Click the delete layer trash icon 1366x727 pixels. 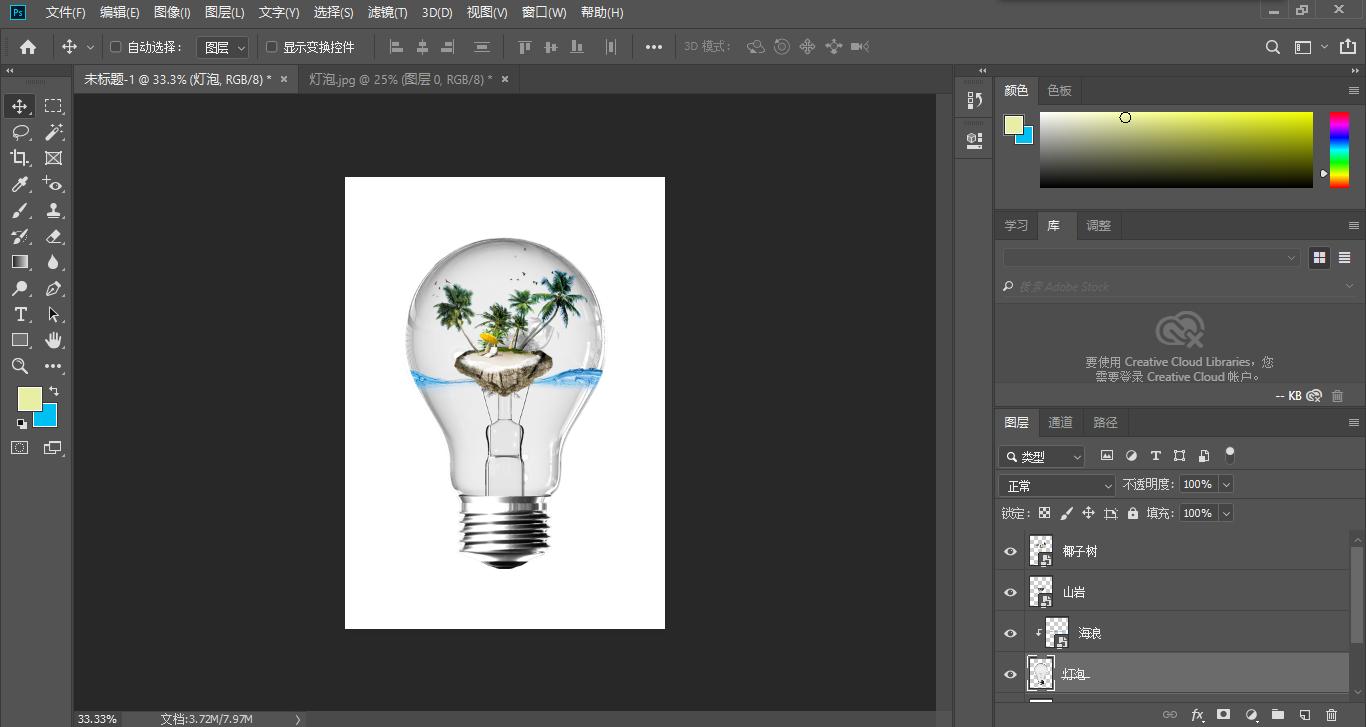(x=1331, y=715)
